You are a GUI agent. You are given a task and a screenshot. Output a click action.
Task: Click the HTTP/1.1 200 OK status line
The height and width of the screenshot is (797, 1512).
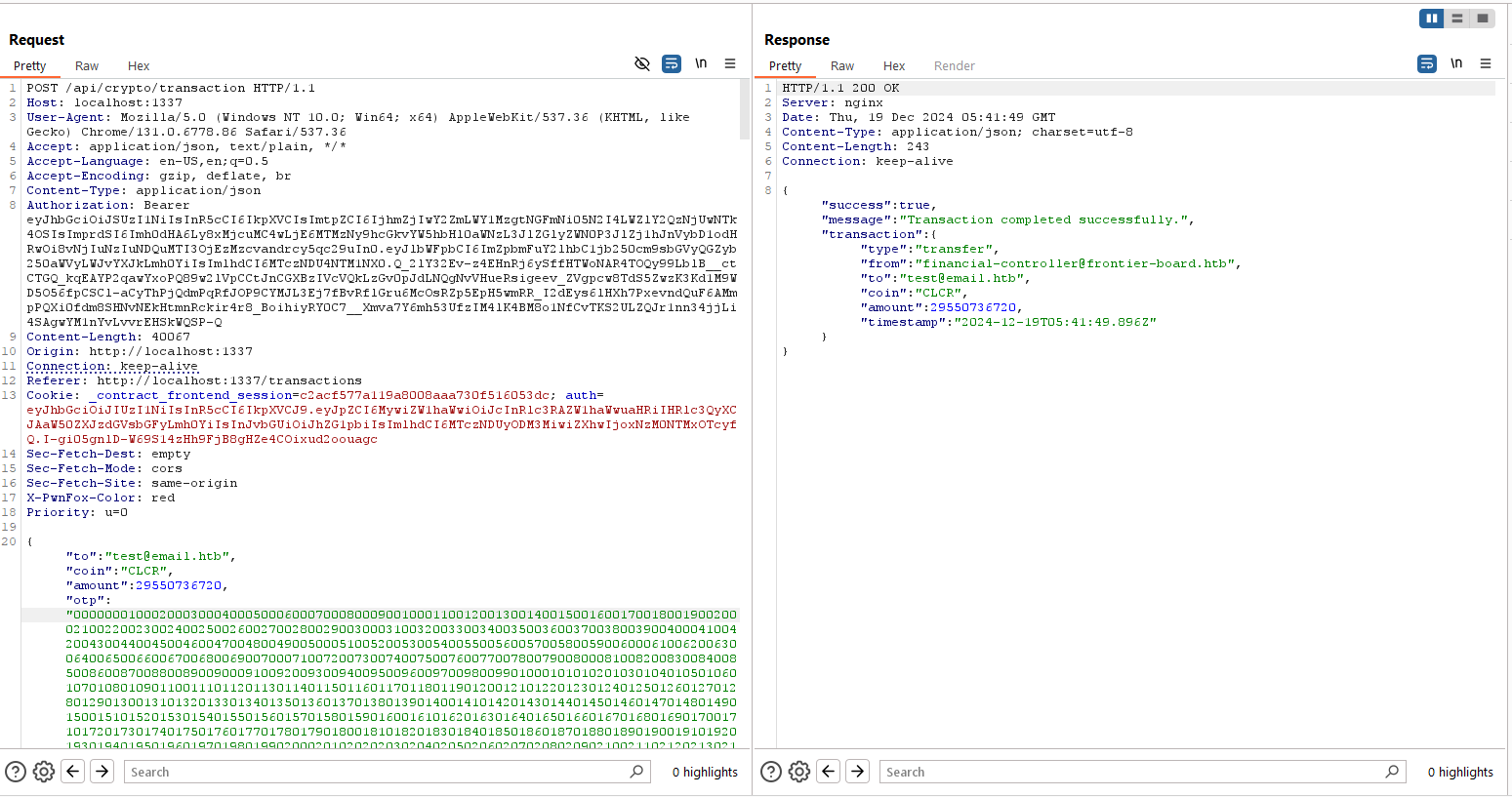[840, 88]
